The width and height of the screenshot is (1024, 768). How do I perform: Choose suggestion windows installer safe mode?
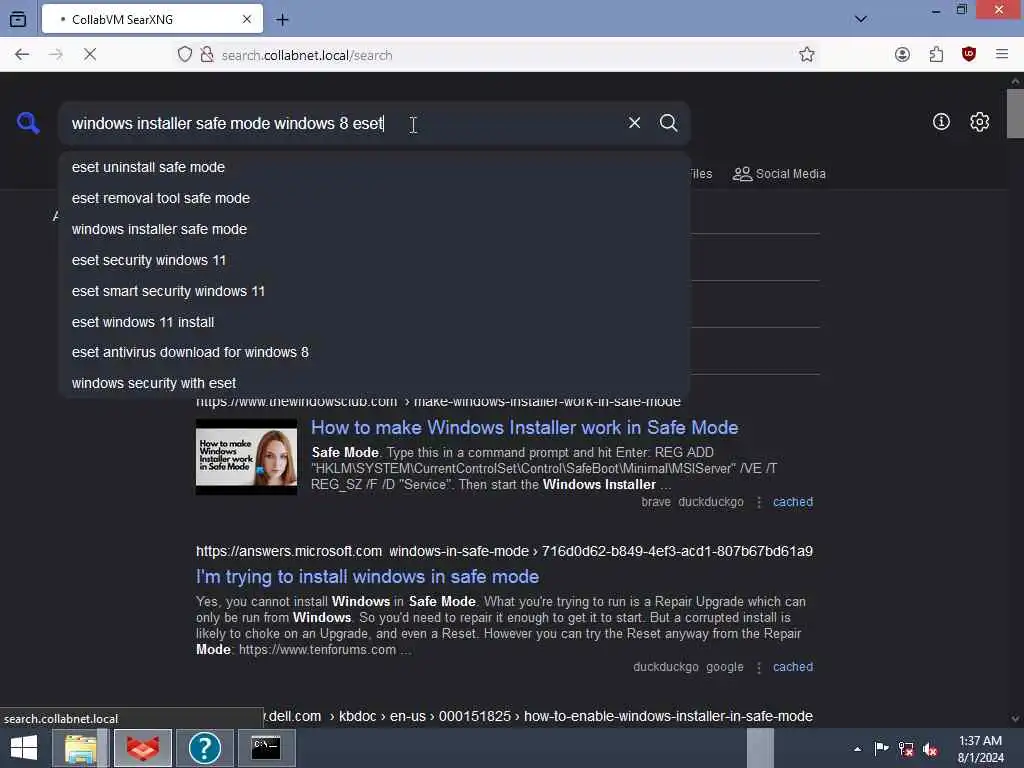374,229
